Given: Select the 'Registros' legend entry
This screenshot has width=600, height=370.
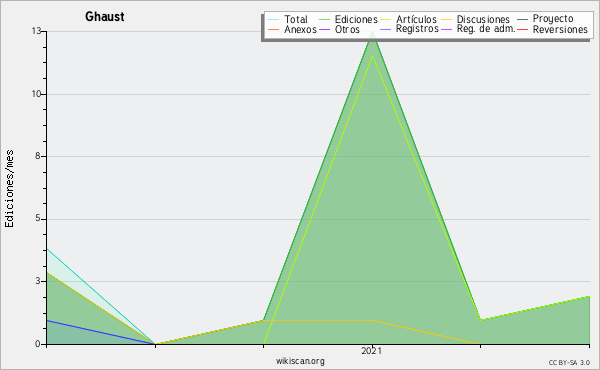Looking at the screenshot, I should coord(417,29).
